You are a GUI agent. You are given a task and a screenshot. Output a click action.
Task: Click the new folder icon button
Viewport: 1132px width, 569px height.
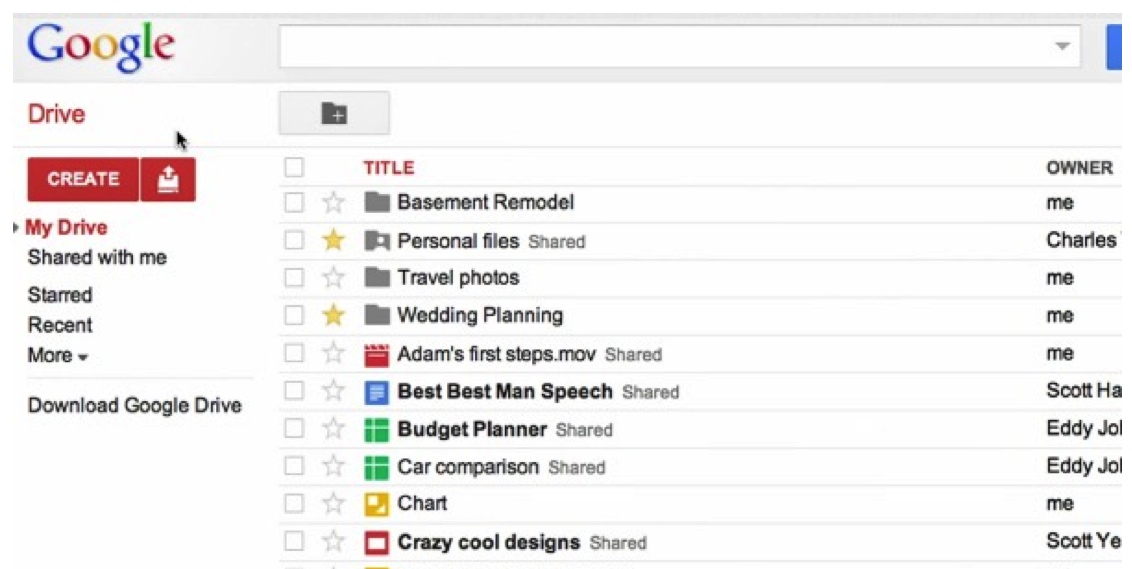[x=334, y=113]
